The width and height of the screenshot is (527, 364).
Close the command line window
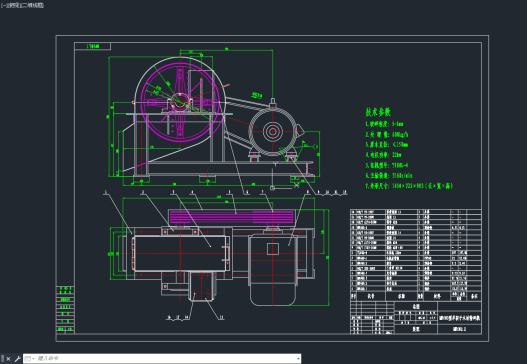pos(8,359)
